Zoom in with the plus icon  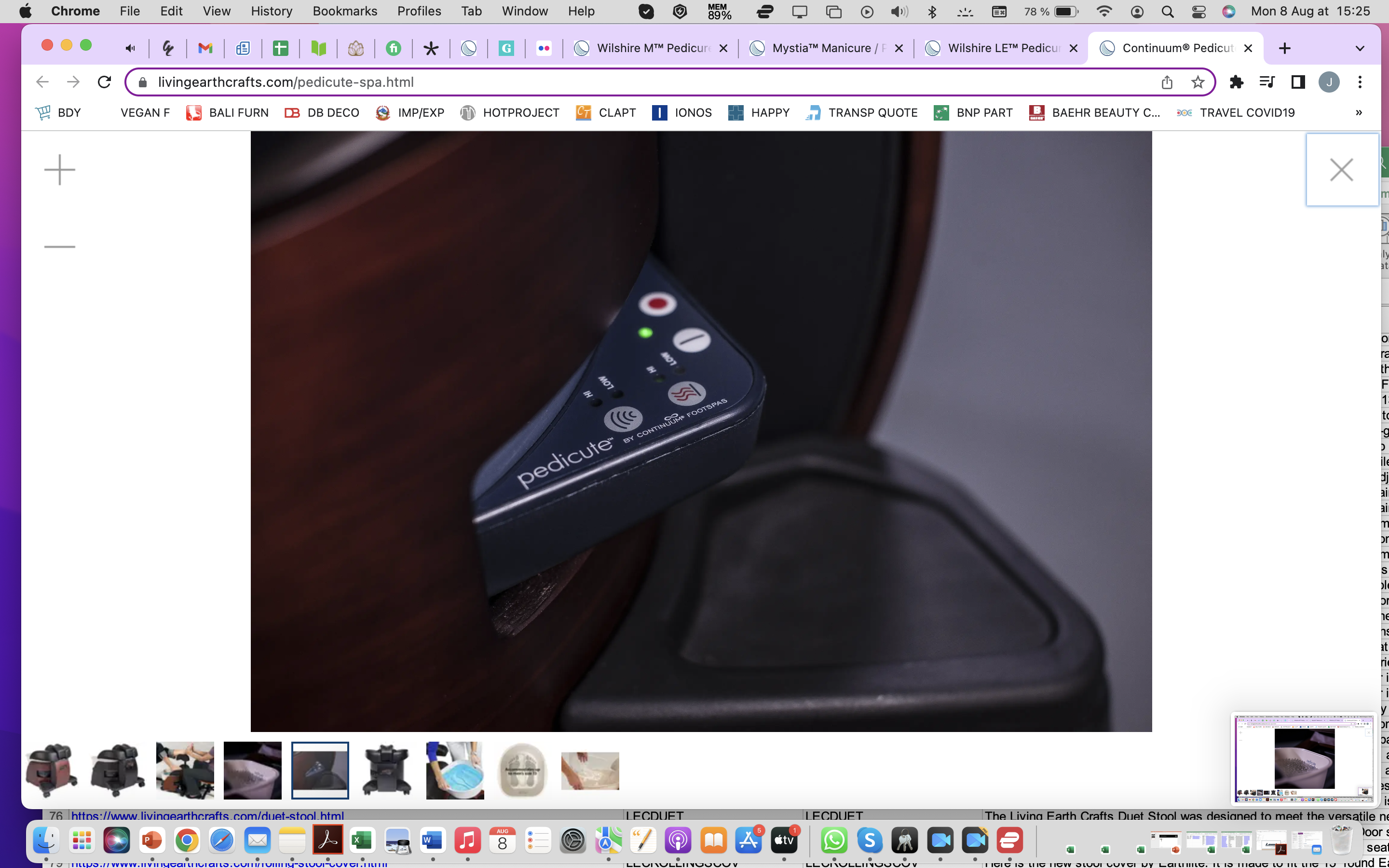coord(60,170)
